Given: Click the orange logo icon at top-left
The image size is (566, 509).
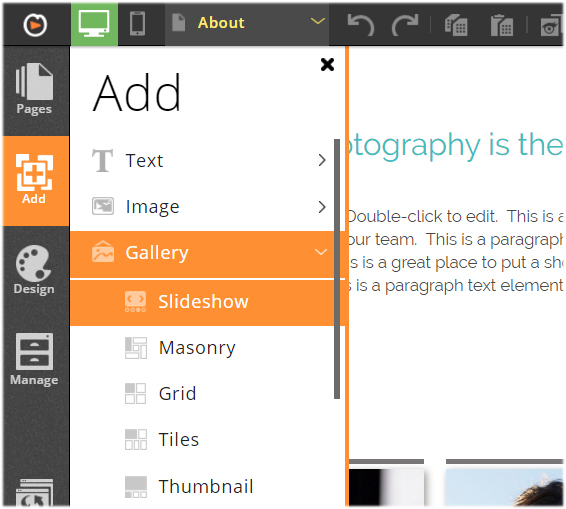Looking at the screenshot, I should (35, 25).
